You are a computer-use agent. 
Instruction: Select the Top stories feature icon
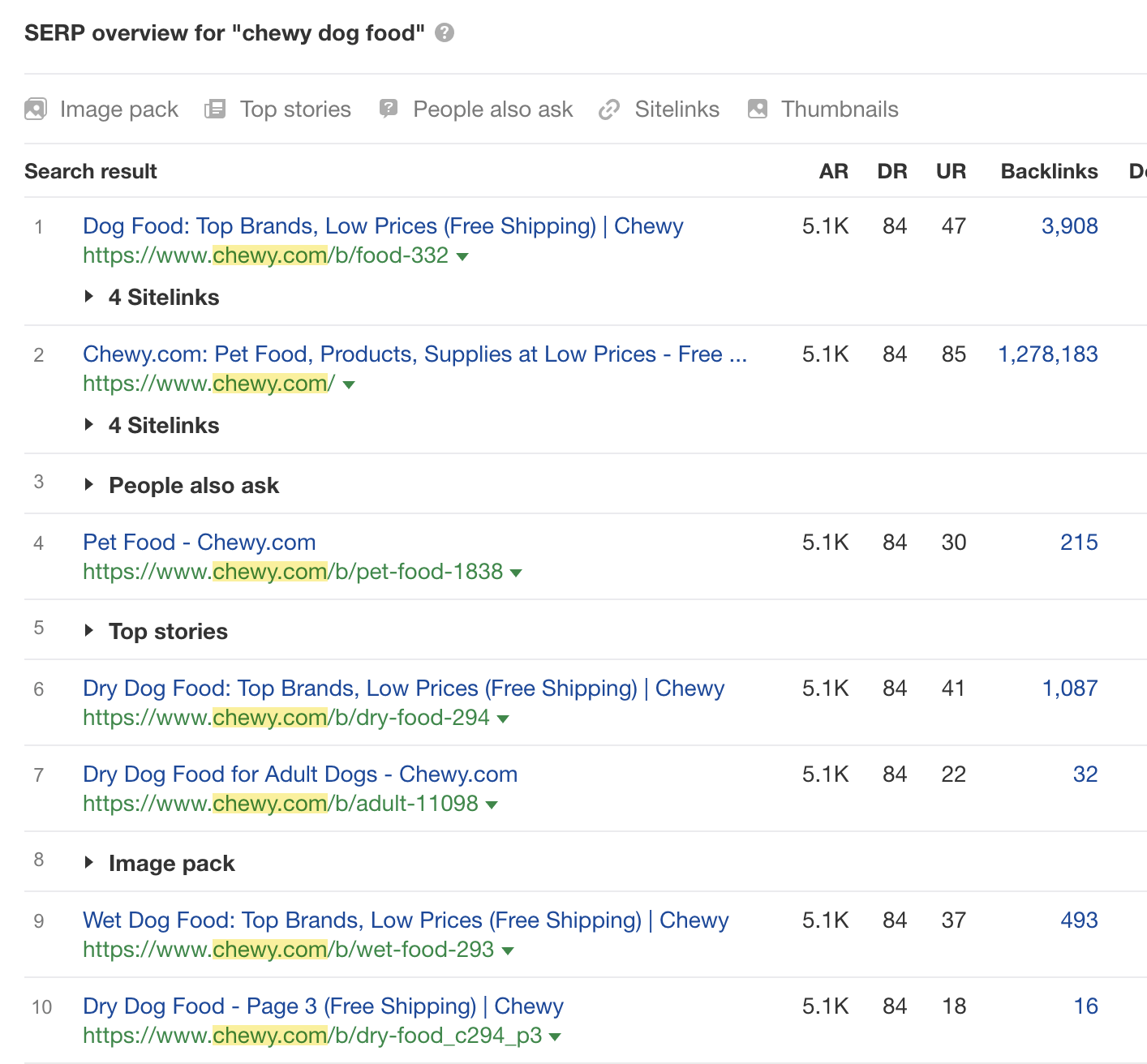(x=215, y=108)
